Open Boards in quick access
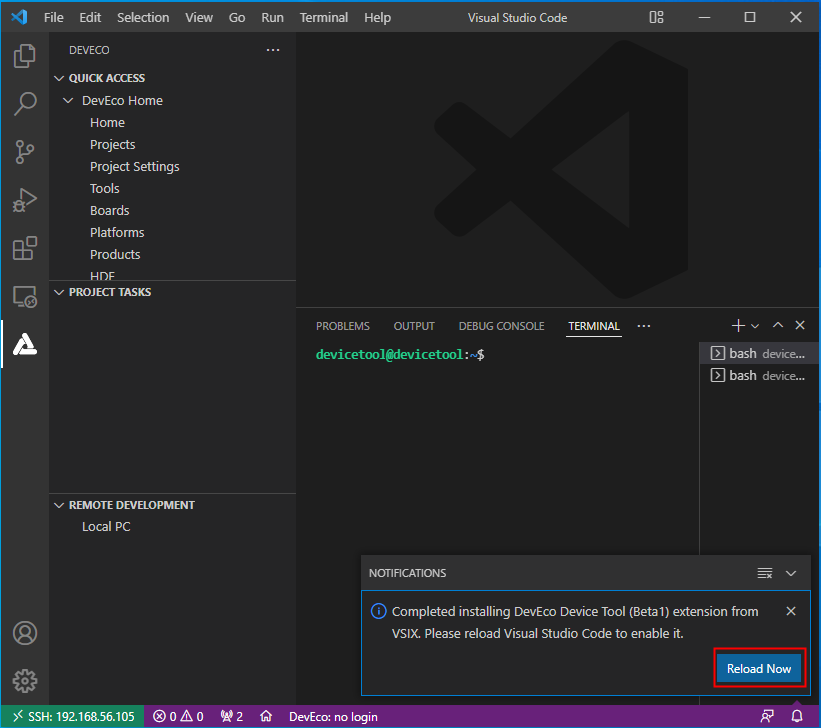Screen dimensions: 821x728 coord(109,210)
